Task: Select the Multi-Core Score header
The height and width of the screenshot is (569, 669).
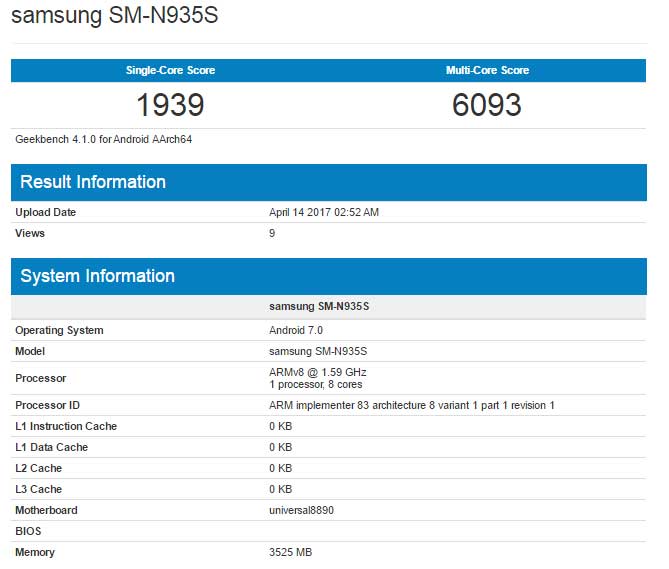Action: pyautogui.click(x=487, y=70)
